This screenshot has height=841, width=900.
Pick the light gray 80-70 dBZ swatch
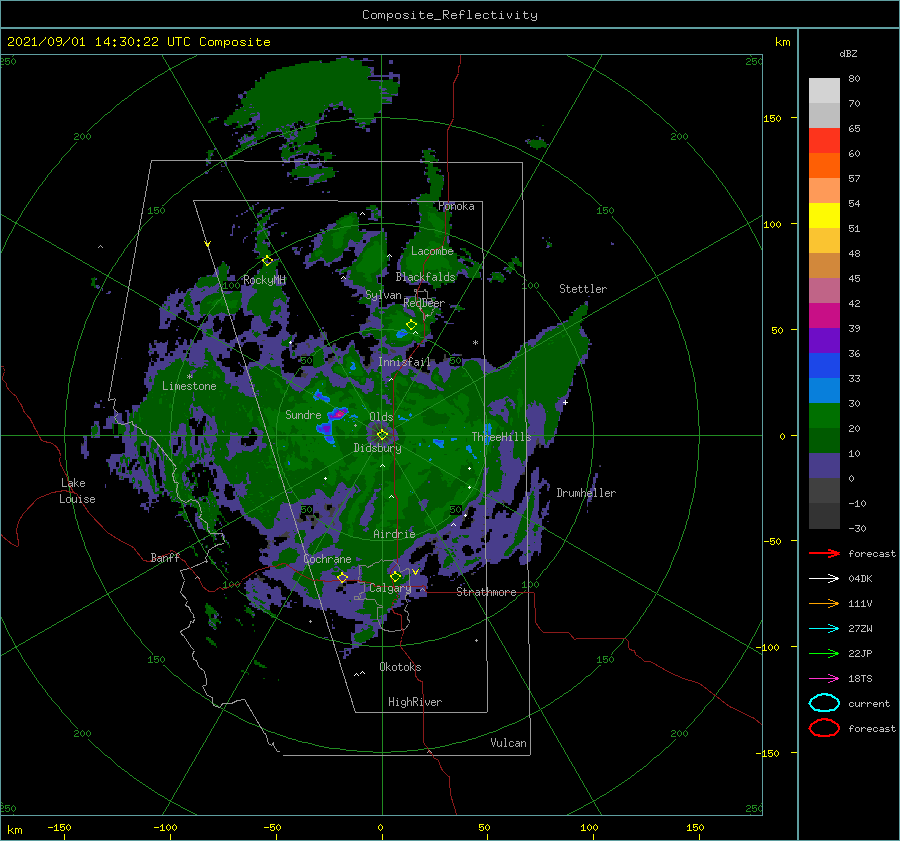[x=824, y=91]
